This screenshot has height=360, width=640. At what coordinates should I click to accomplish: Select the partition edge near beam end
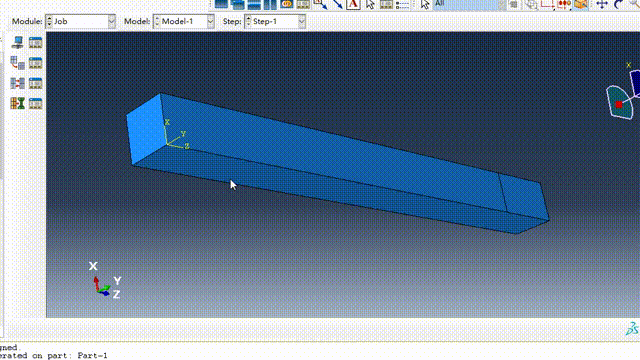click(502, 192)
